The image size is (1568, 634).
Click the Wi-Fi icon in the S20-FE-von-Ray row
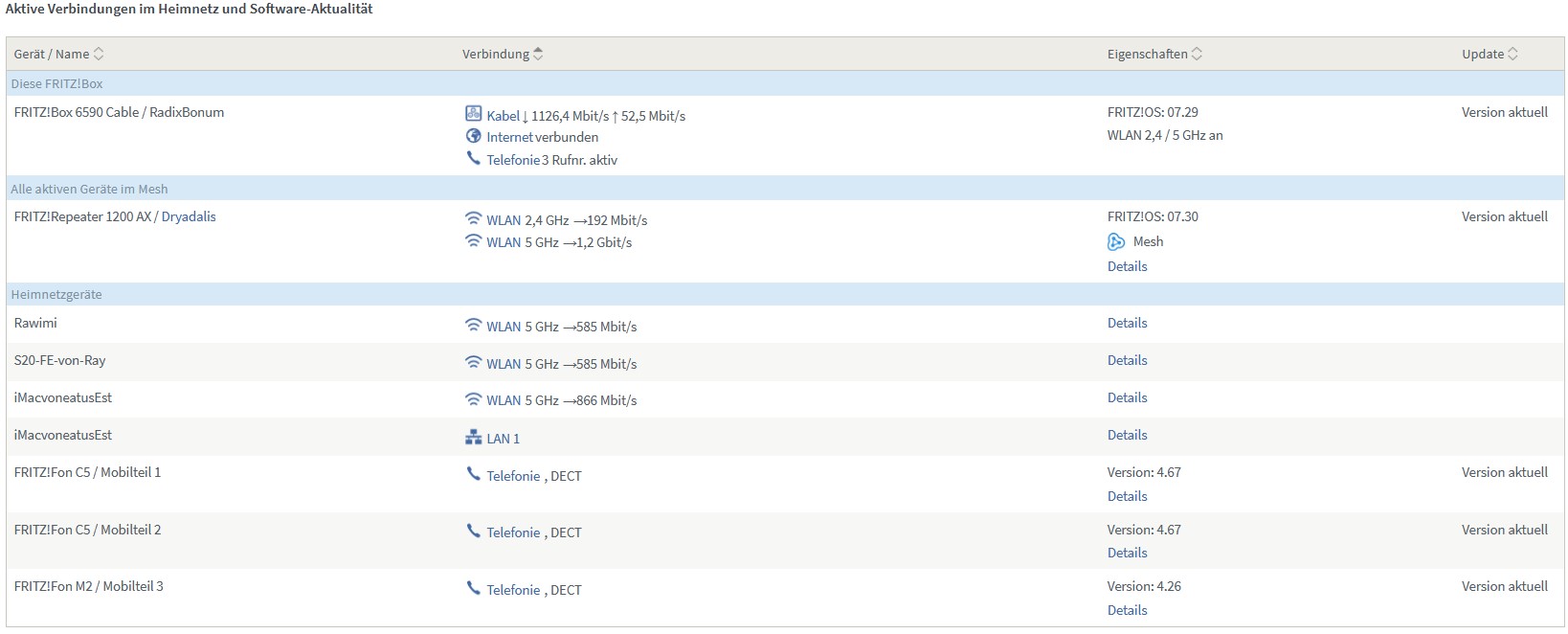(x=473, y=362)
